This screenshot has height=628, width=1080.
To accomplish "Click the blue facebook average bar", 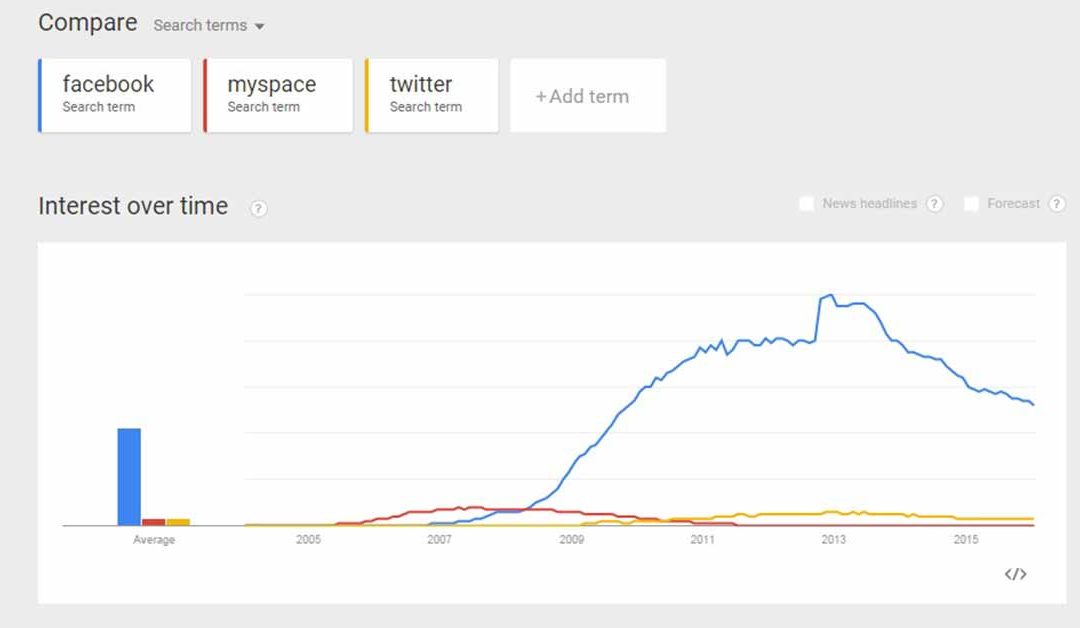I will pyautogui.click(x=129, y=477).
